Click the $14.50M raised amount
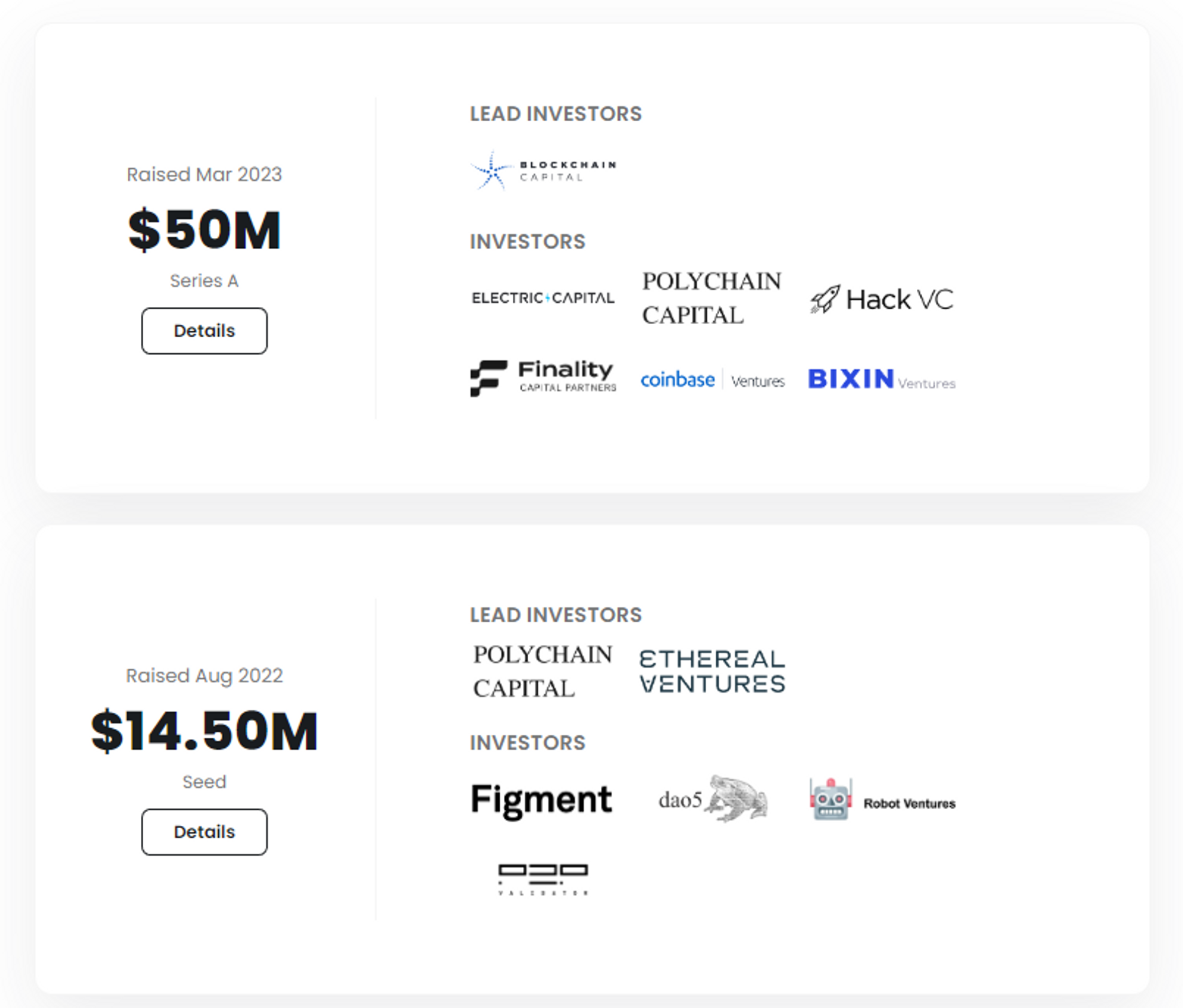Image resolution: width=1183 pixels, height=1008 pixels. (204, 731)
